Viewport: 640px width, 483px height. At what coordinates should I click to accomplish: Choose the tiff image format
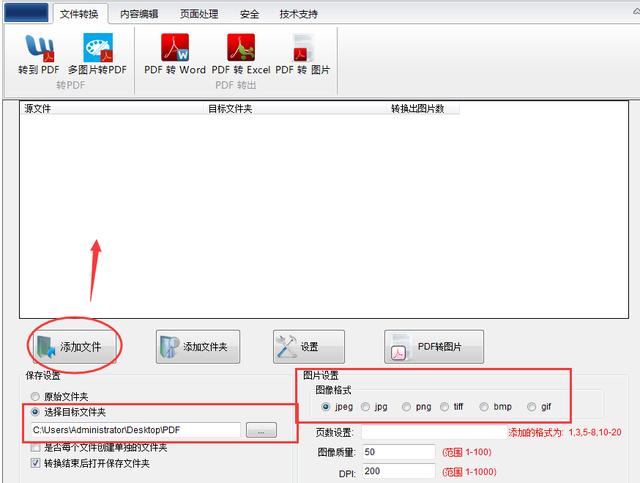tap(444, 407)
